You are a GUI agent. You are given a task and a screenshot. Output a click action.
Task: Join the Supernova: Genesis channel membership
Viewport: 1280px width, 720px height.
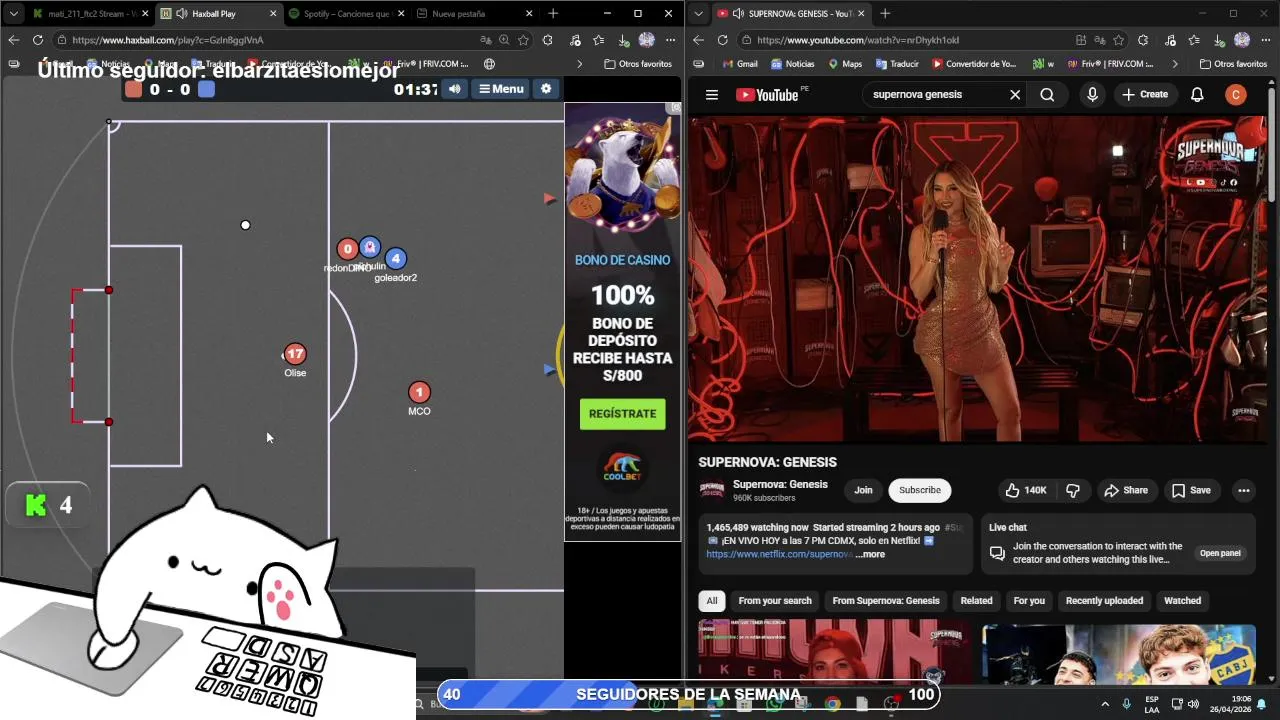point(863,490)
